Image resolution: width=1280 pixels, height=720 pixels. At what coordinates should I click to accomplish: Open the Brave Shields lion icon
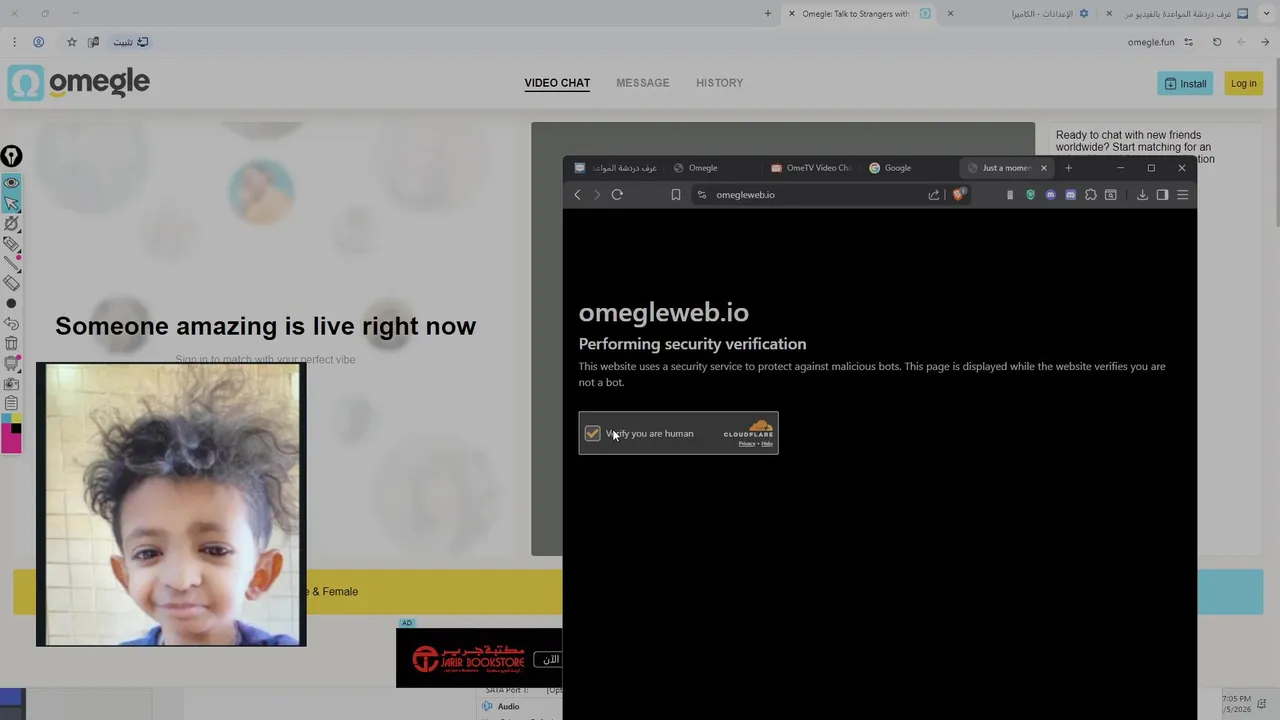(958, 195)
